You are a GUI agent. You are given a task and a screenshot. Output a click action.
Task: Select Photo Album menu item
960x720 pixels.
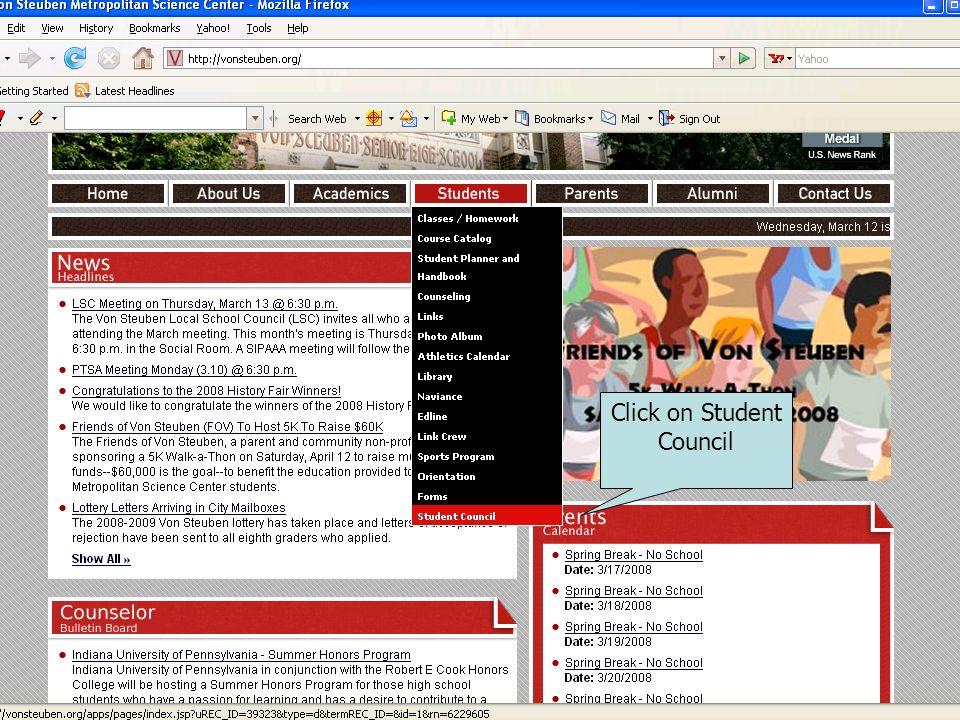pyautogui.click(x=487, y=337)
